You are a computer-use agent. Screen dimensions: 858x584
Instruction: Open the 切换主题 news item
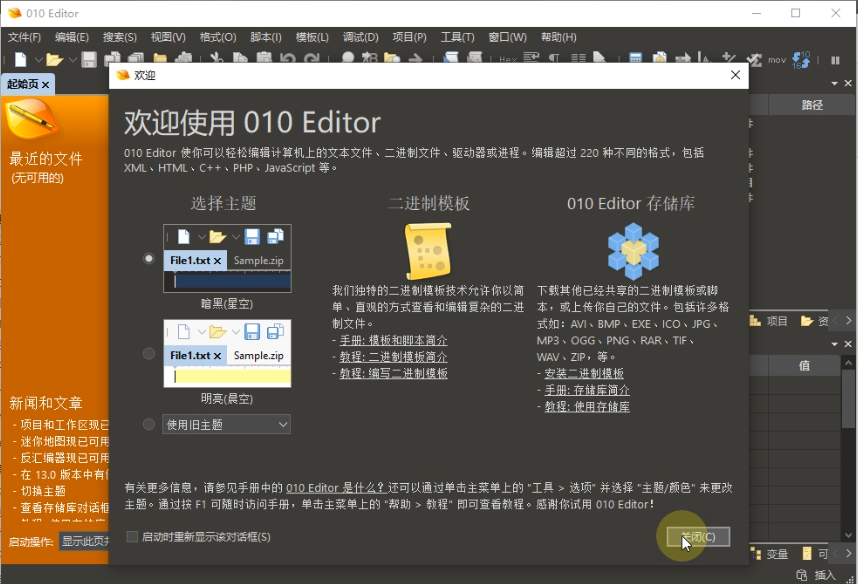[x=43, y=491]
